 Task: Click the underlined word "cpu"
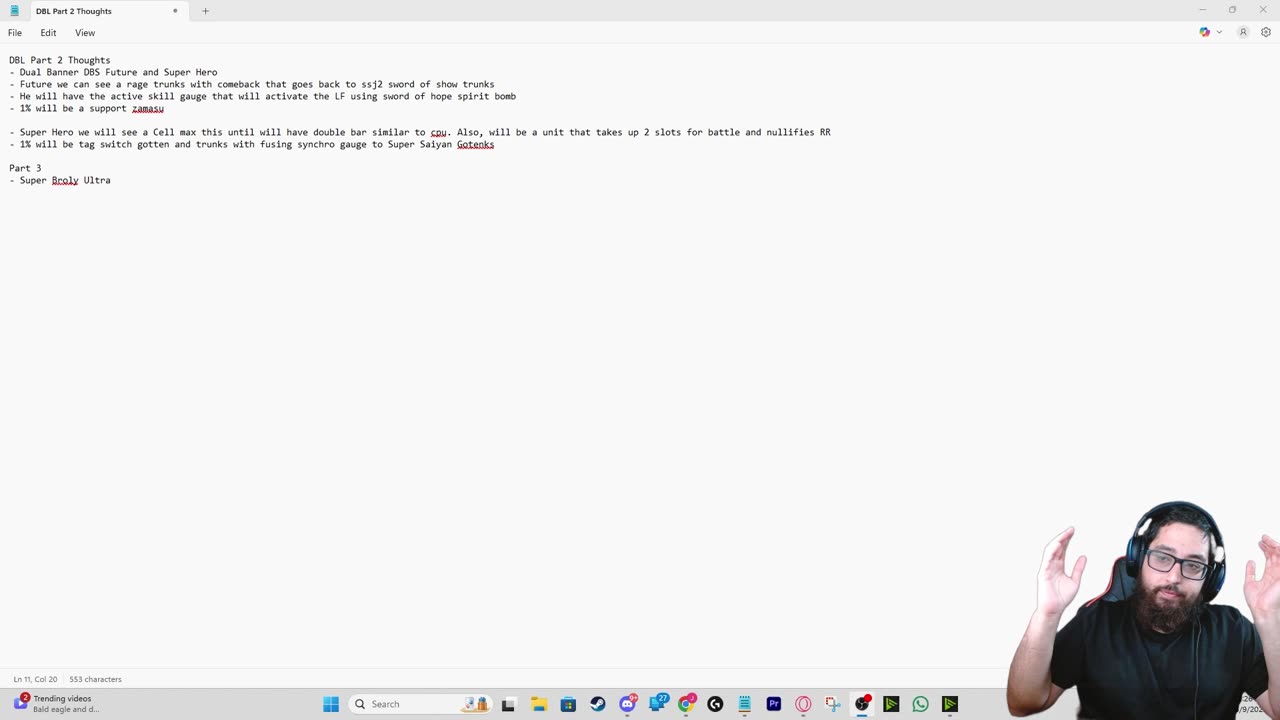pos(439,132)
